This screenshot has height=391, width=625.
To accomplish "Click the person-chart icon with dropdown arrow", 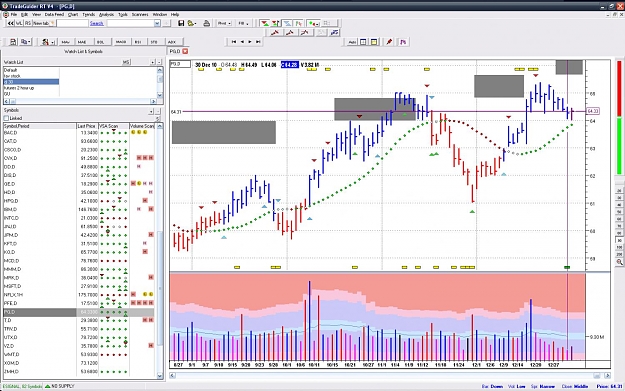I will coord(48,42).
